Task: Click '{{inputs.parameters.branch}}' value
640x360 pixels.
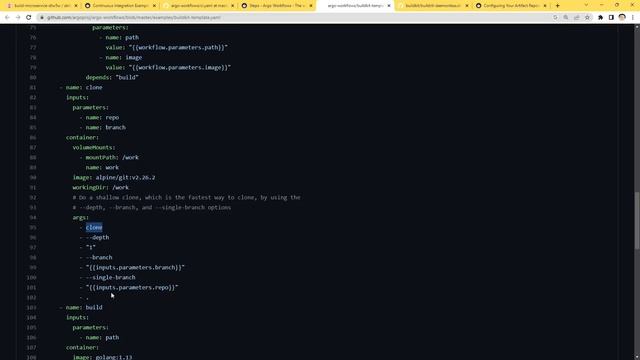Action: [x=135, y=267]
